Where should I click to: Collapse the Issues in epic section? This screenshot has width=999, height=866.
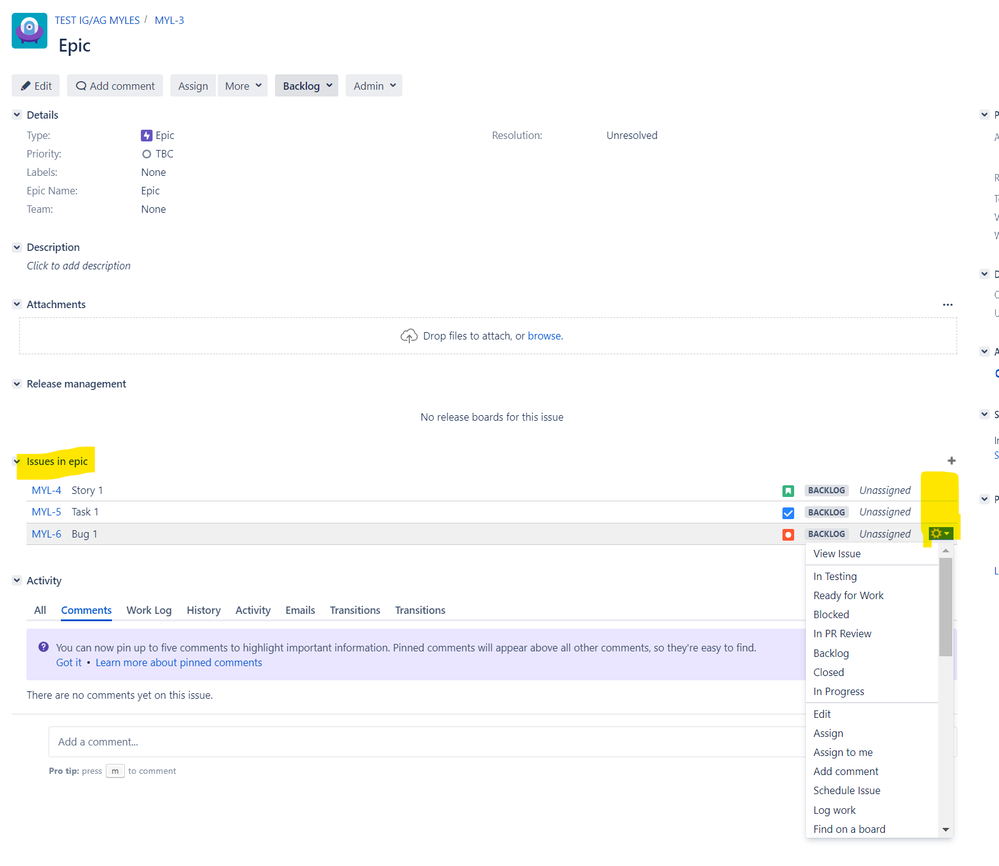point(16,461)
